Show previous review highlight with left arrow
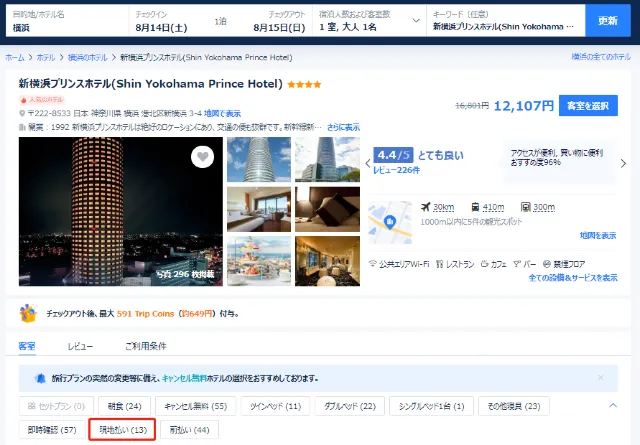The height and width of the screenshot is (445, 640). click(368, 164)
